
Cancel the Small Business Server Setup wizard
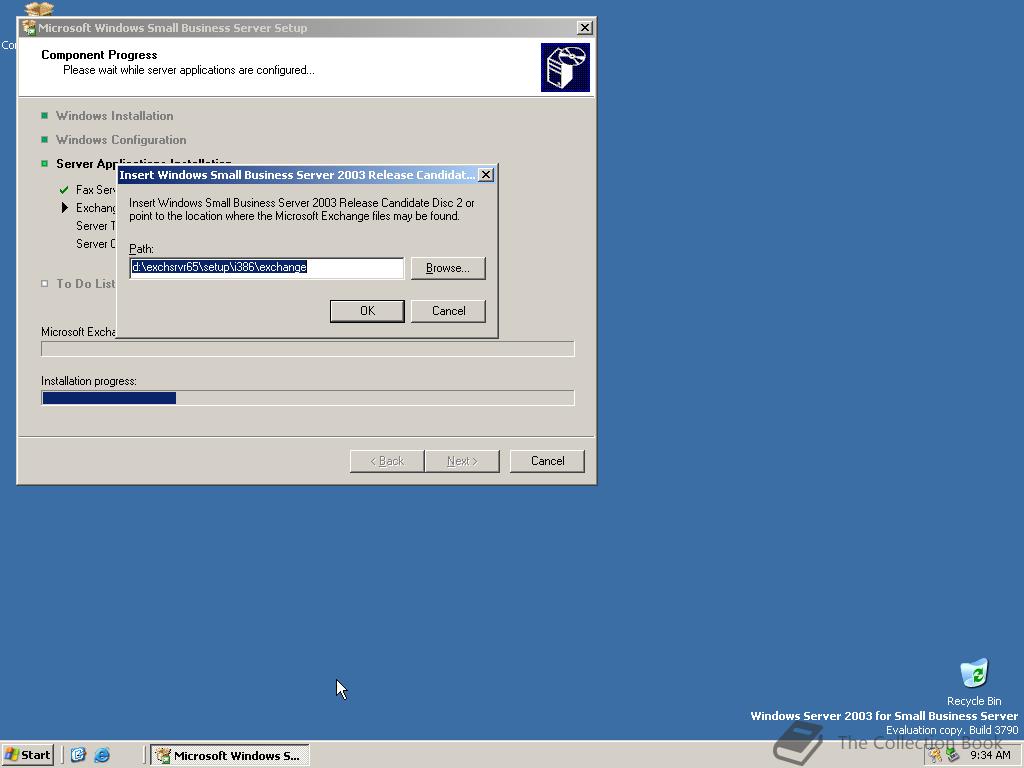547,461
